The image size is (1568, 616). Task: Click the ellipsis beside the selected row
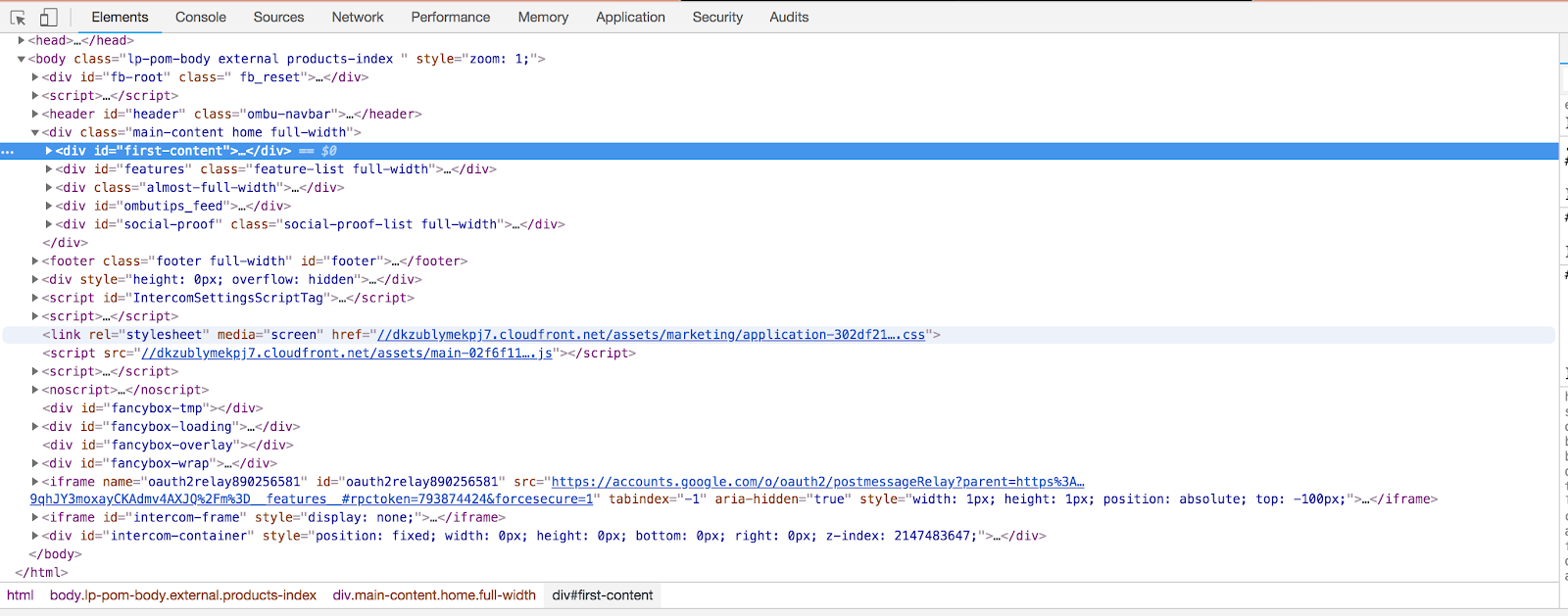(8, 152)
